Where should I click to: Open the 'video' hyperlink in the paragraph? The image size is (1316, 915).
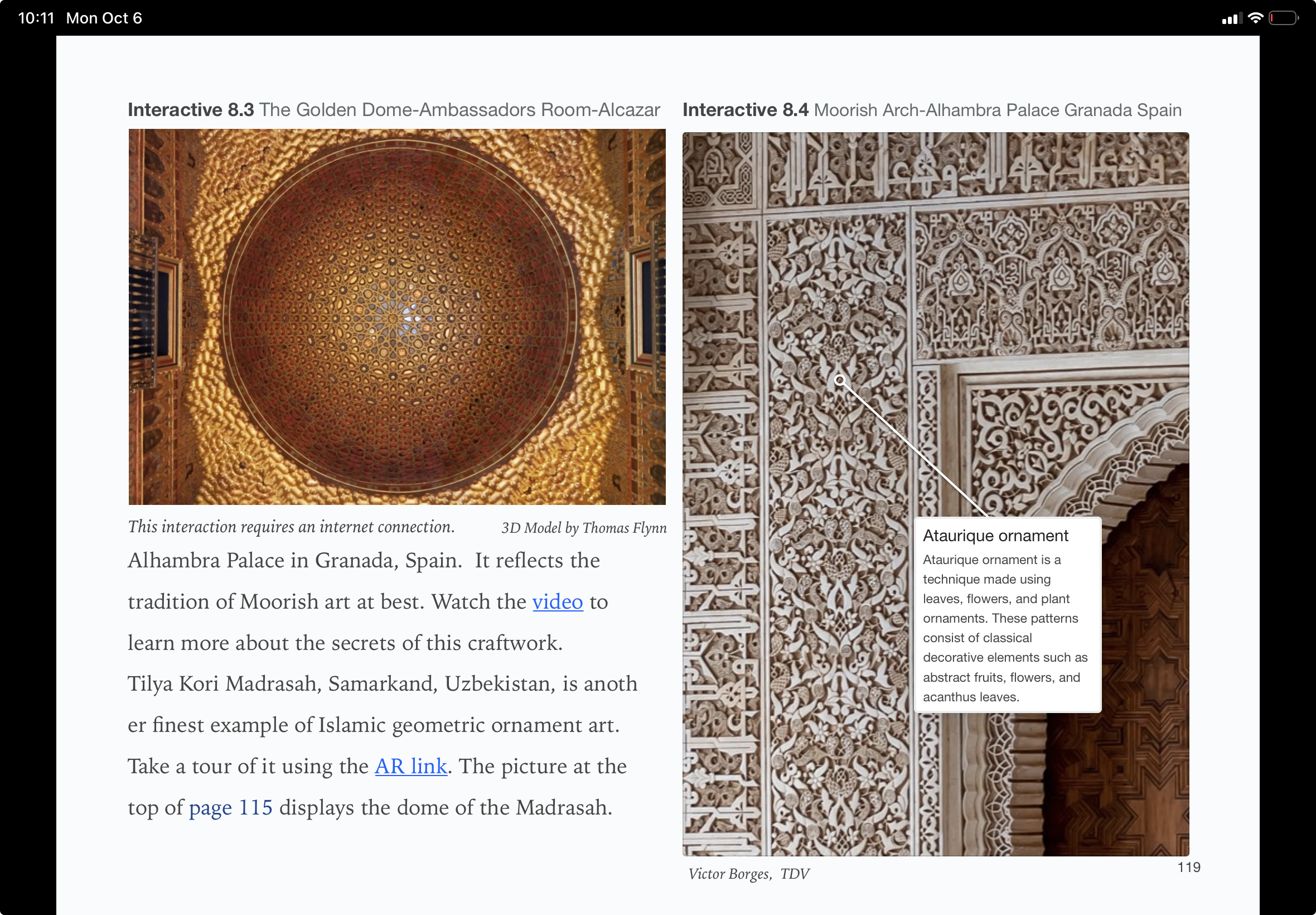(558, 602)
